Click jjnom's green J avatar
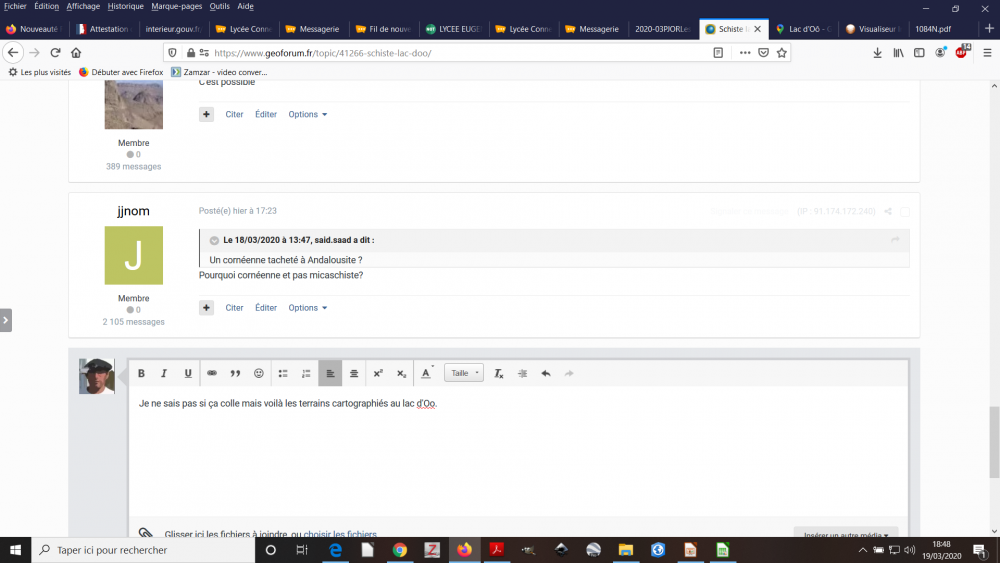This screenshot has height=563, width=1000. click(133, 255)
